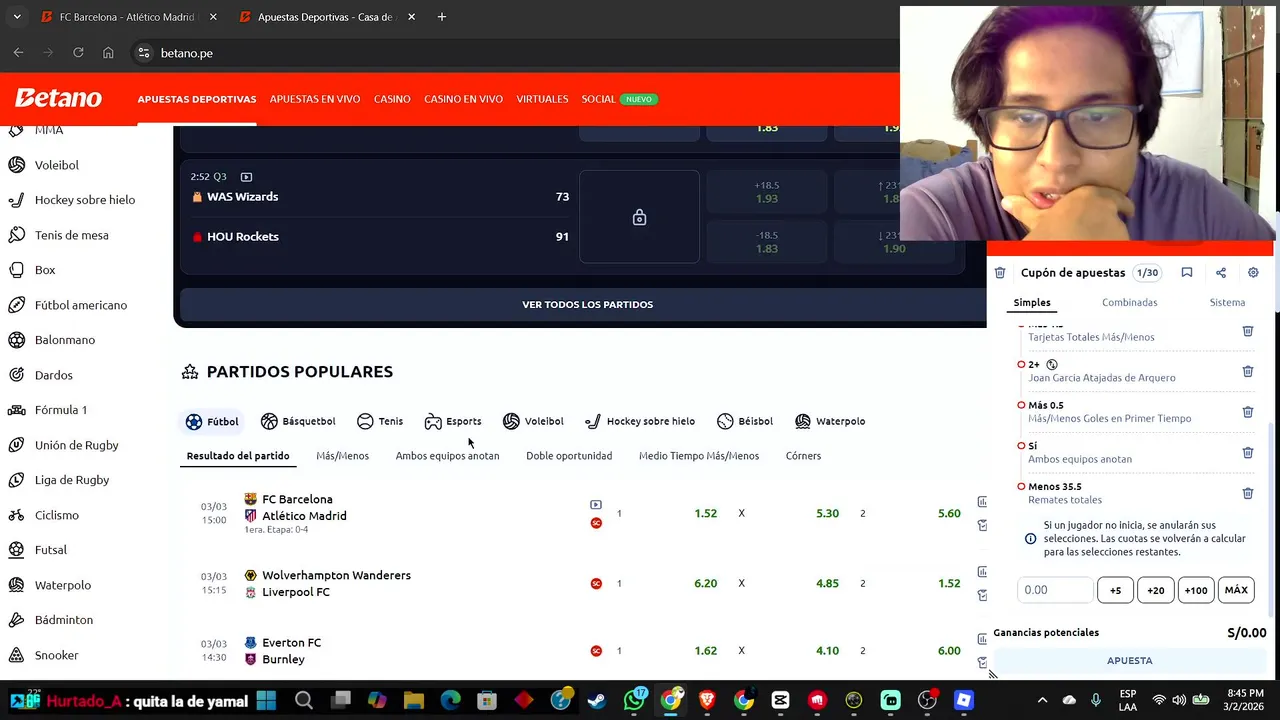The height and width of the screenshot is (720, 1280).
Task: Switch coupon to Sistema tab
Action: 1227,302
